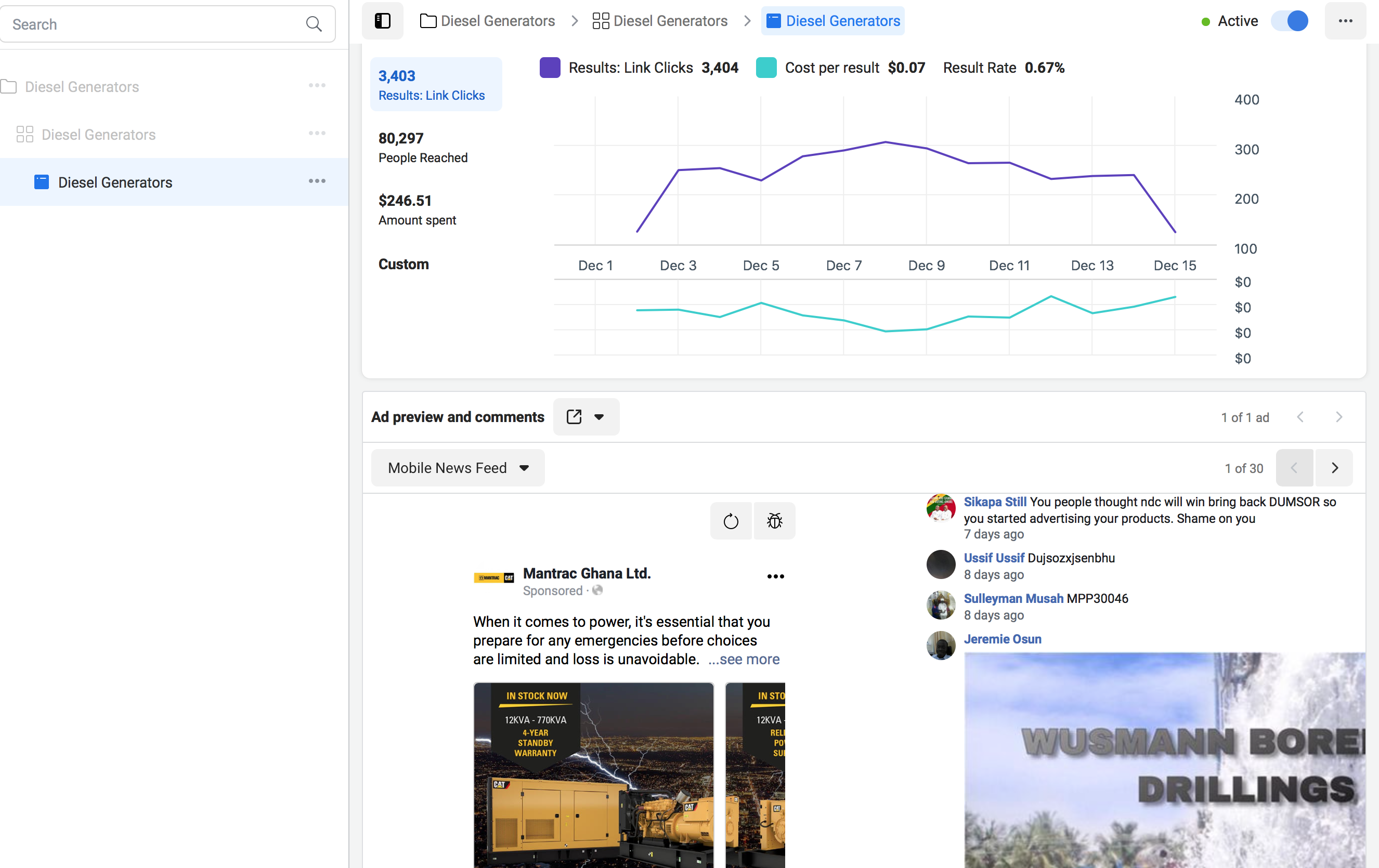
Task: Click Sikapa Still's avatar picture
Action: [940, 508]
